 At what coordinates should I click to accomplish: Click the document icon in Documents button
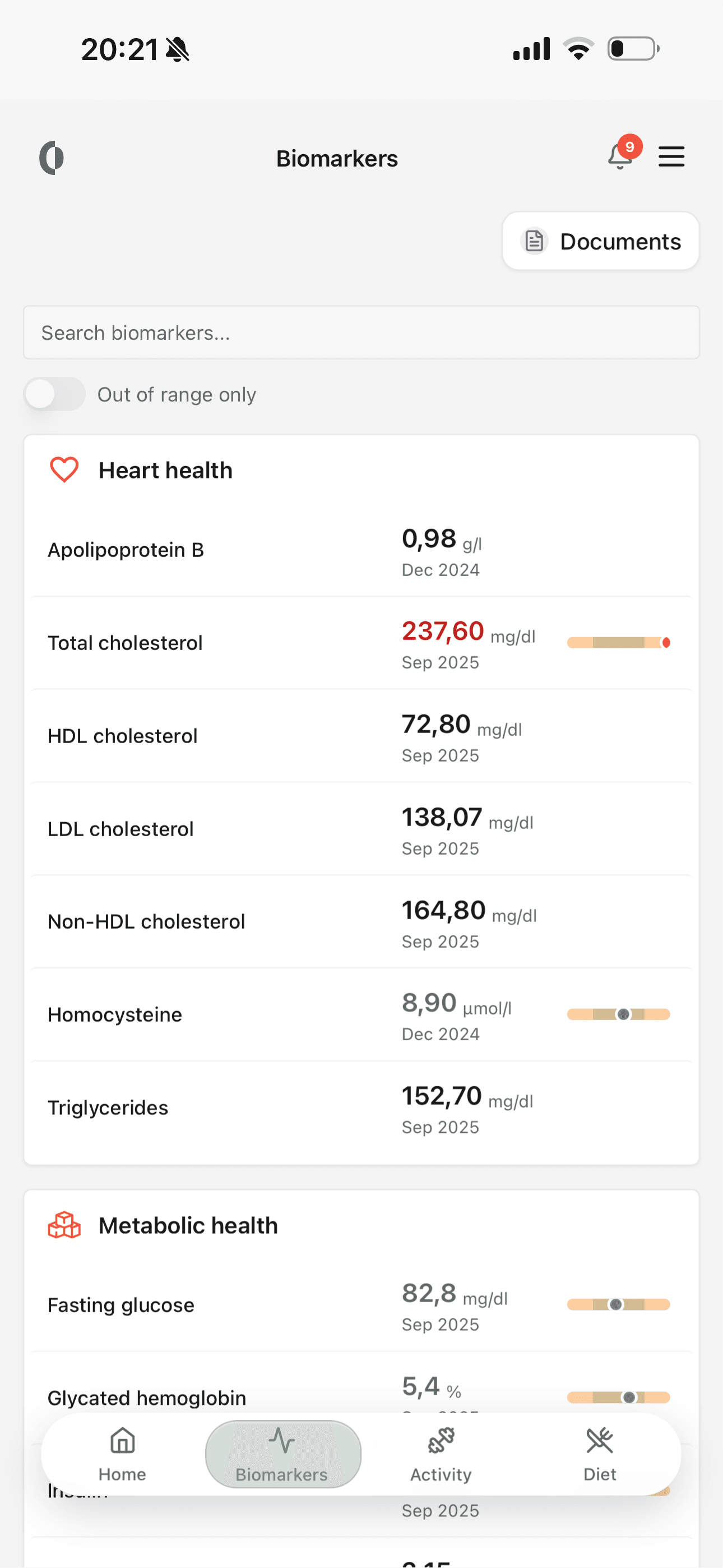click(x=534, y=241)
